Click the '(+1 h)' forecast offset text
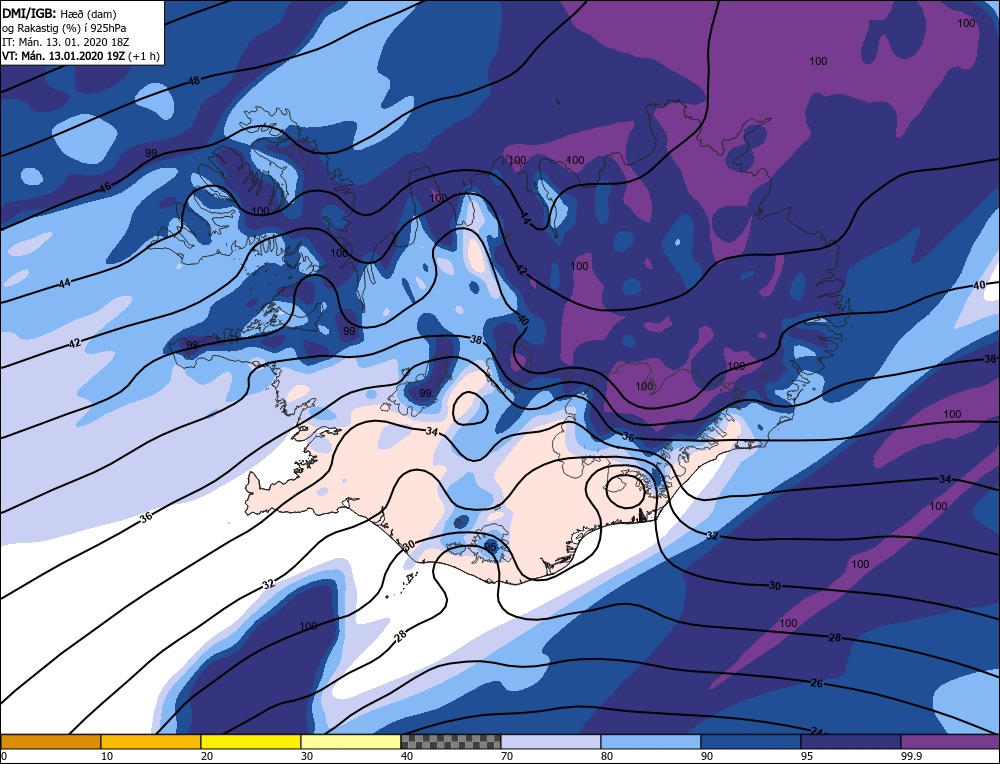Screen dimensions: 1000x764 (x=143, y=56)
